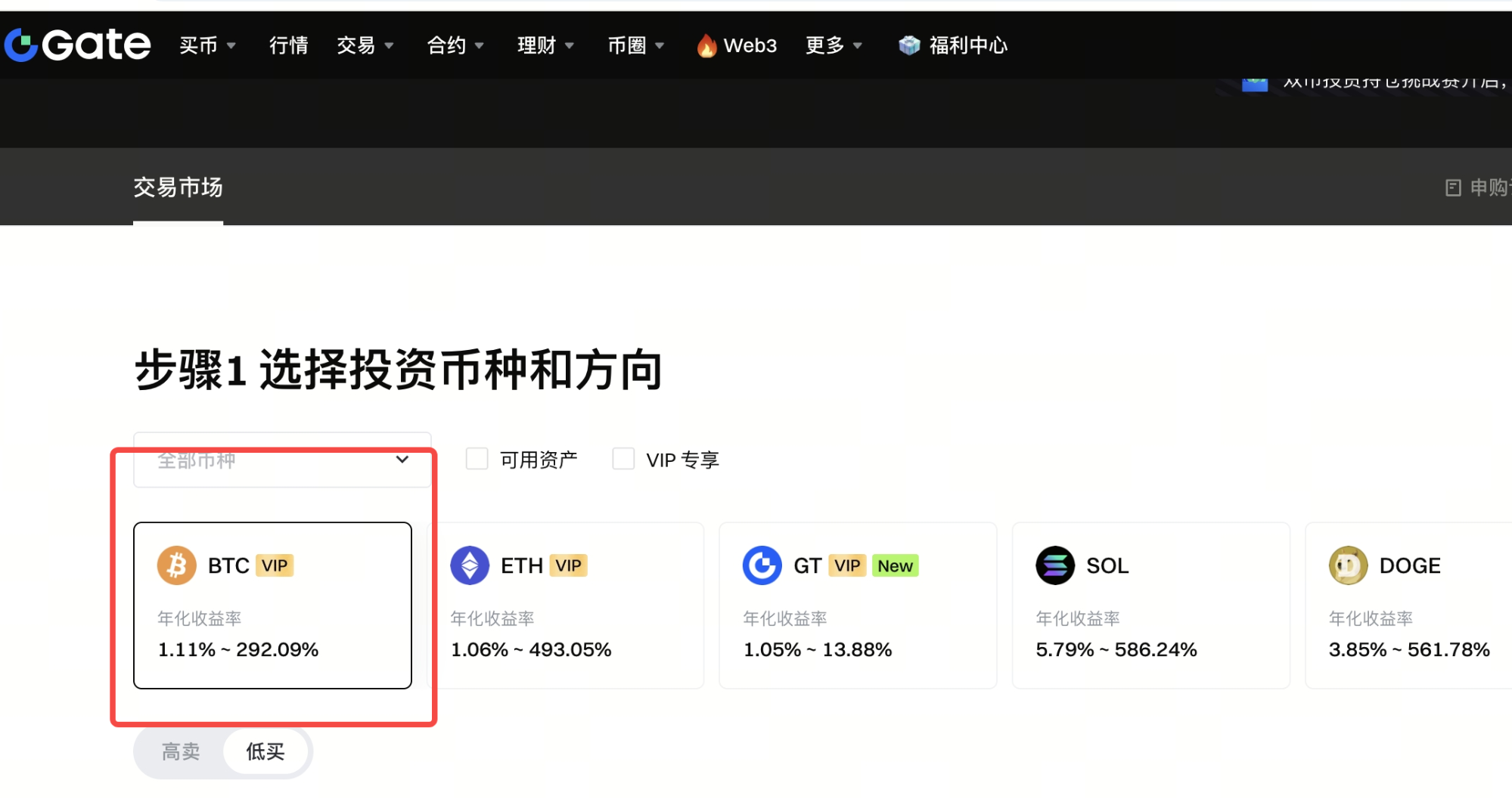Enable the VIP 专享 checkbox
The image size is (1512, 799).
tap(623, 459)
